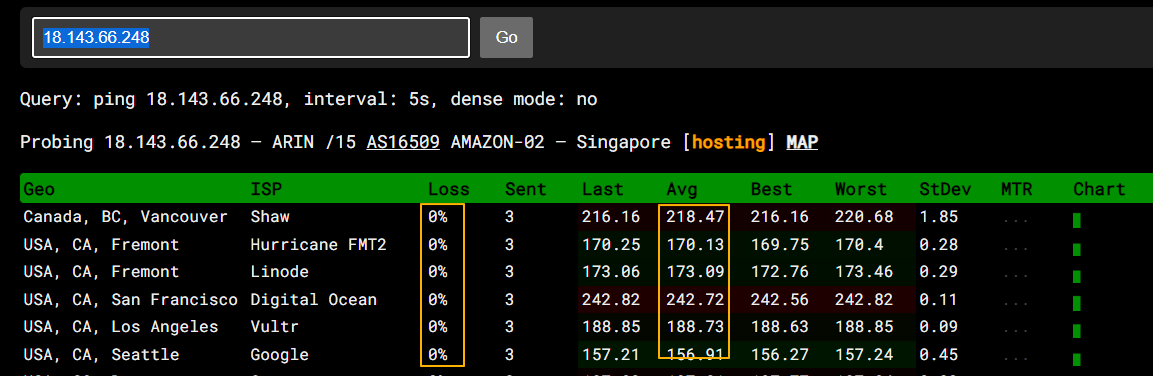The width and height of the screenshot is (1153, 376).
Task: Click the 218.47 average value
Action: point(695,217)
